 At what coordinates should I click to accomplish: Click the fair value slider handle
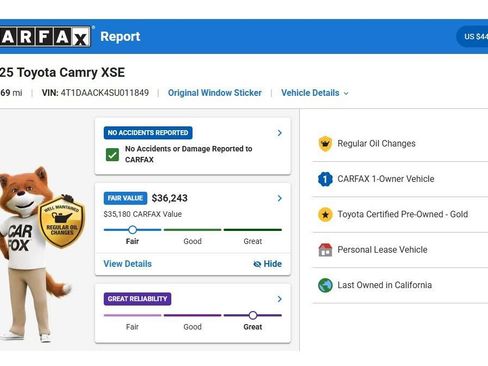[x=133, y=230]
